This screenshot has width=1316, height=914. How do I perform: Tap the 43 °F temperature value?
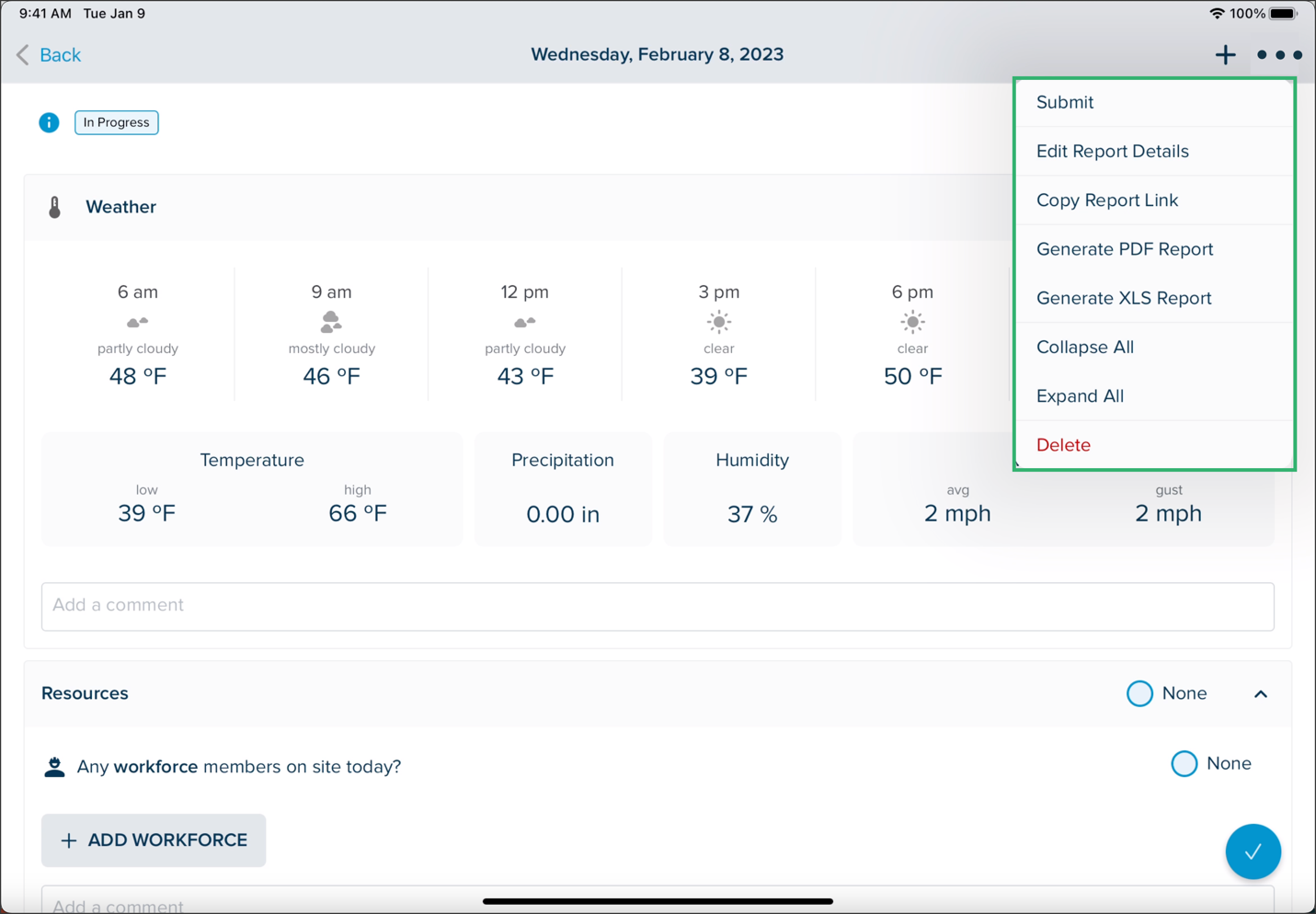525,376
